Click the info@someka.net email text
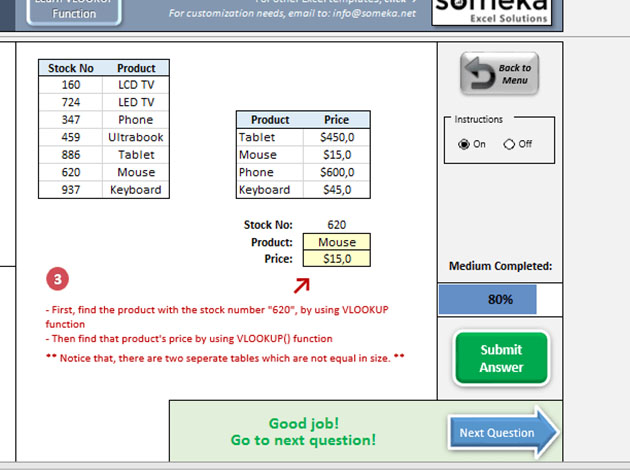Screen dimensions: 630x473 click(x=374, y=13)
